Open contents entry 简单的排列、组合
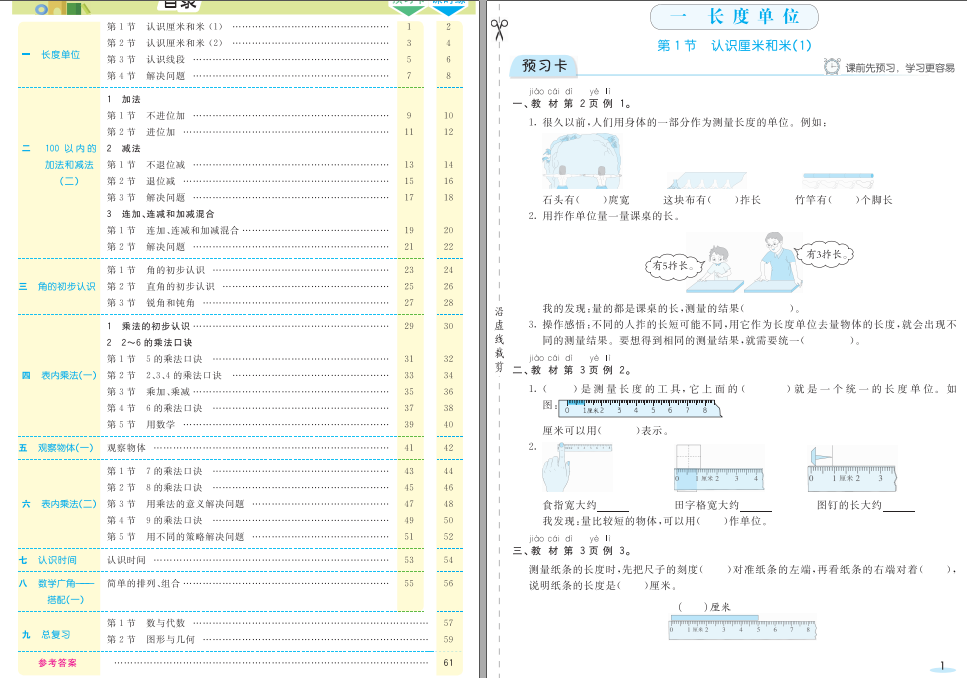The width and height of the screenshot is (967, 678). pyautogui.click(x=143, y=584)
